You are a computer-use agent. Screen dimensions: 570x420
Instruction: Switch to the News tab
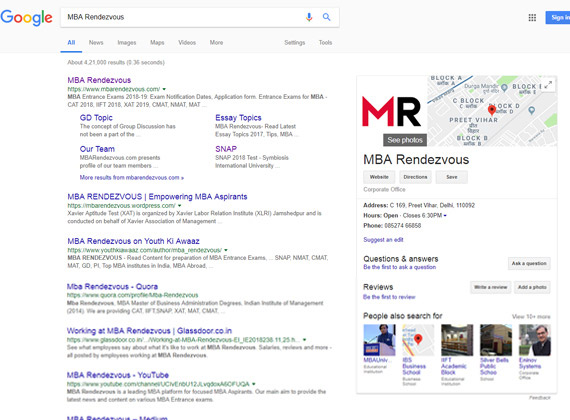tap(96, 43)
